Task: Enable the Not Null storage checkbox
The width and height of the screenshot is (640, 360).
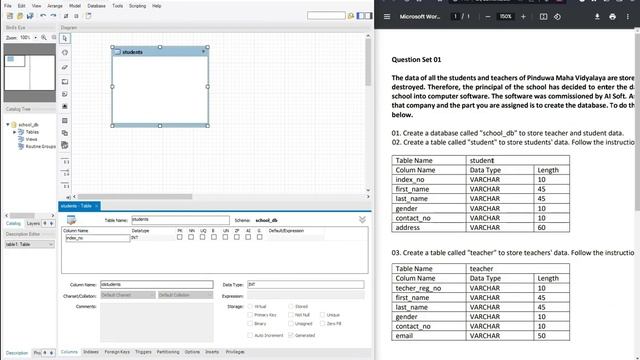Action: [x=291, y=315]
